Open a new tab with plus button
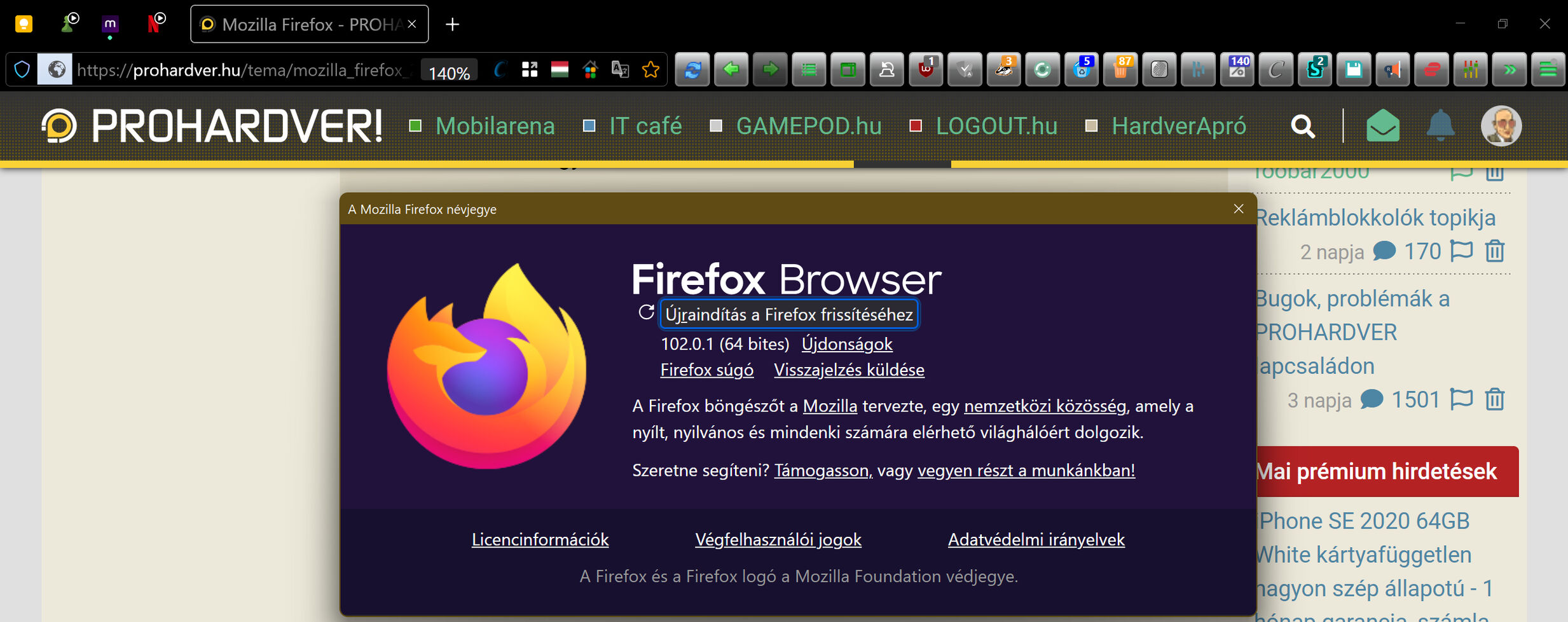 (452, 24)
